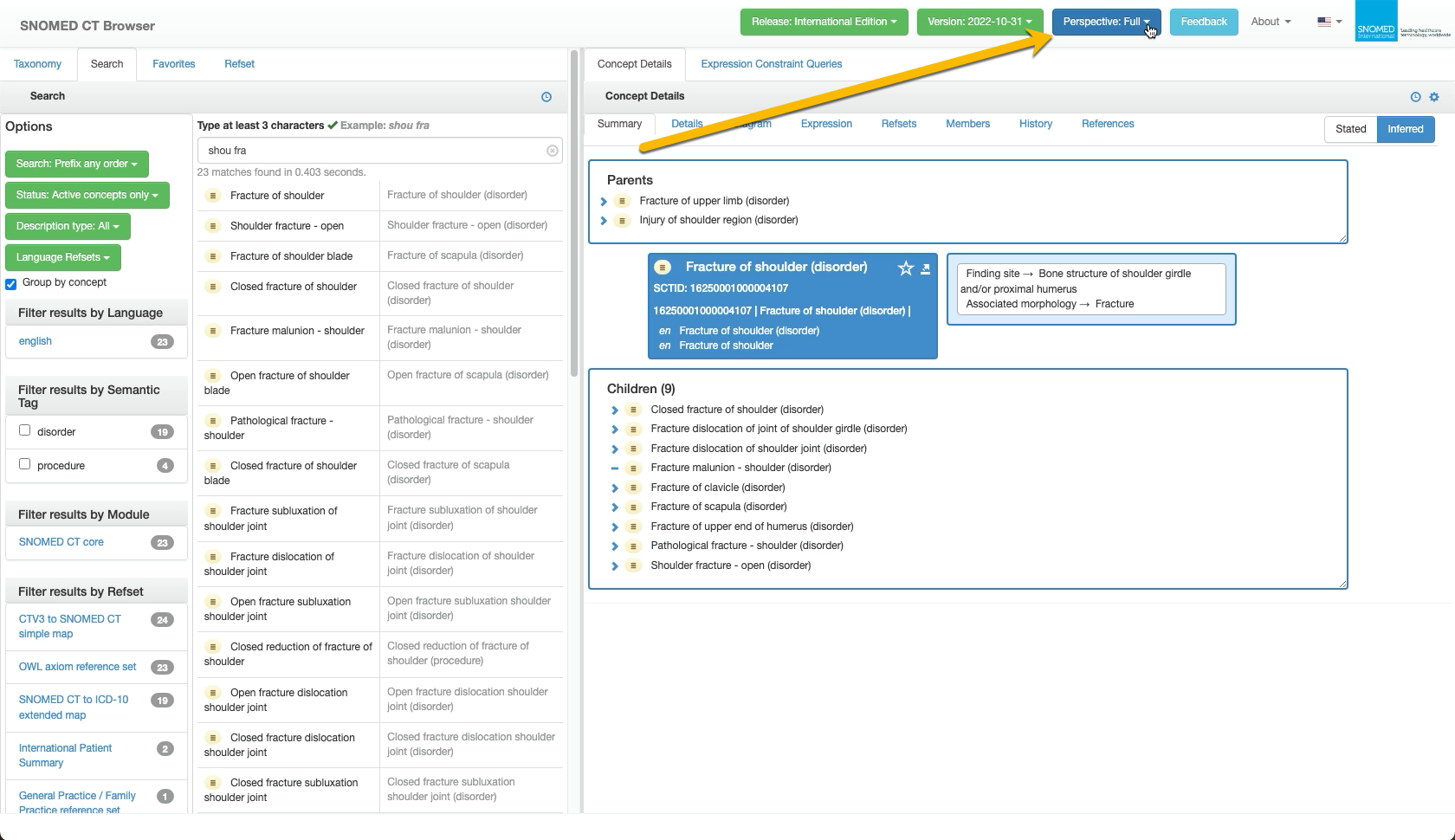Viewport: 1455px width, 840px height.
Task: Click the collapse dash of Fracture malunion child
Action: point(615,468)
